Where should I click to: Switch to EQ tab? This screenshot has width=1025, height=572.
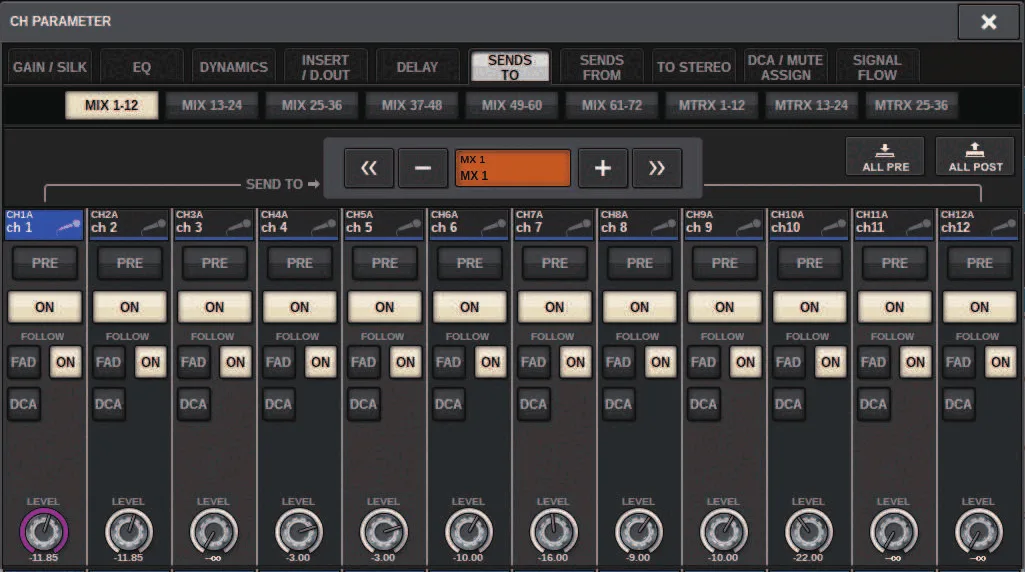click(142, 67)
